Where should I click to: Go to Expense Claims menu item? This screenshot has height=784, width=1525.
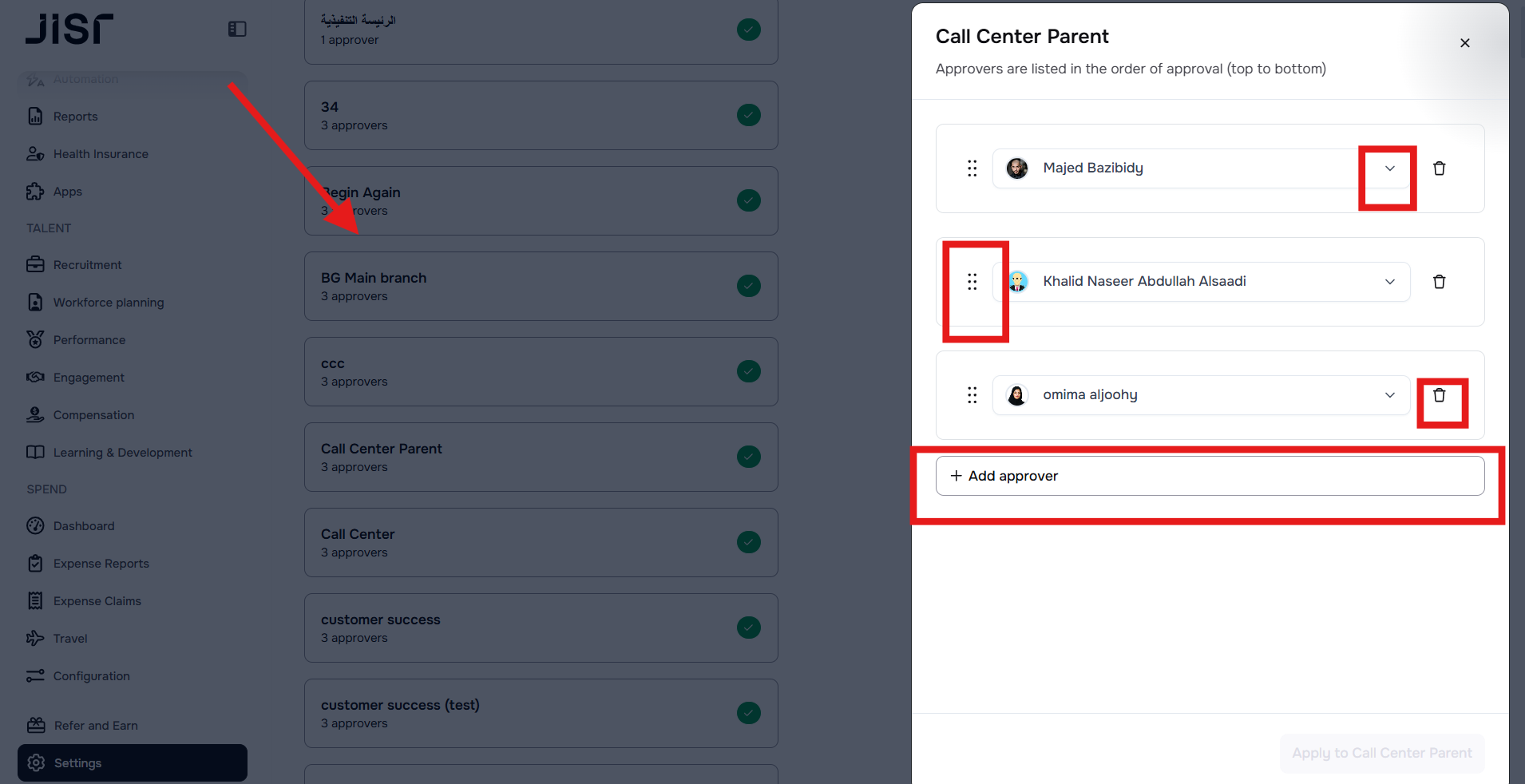[x=97, y=601]
